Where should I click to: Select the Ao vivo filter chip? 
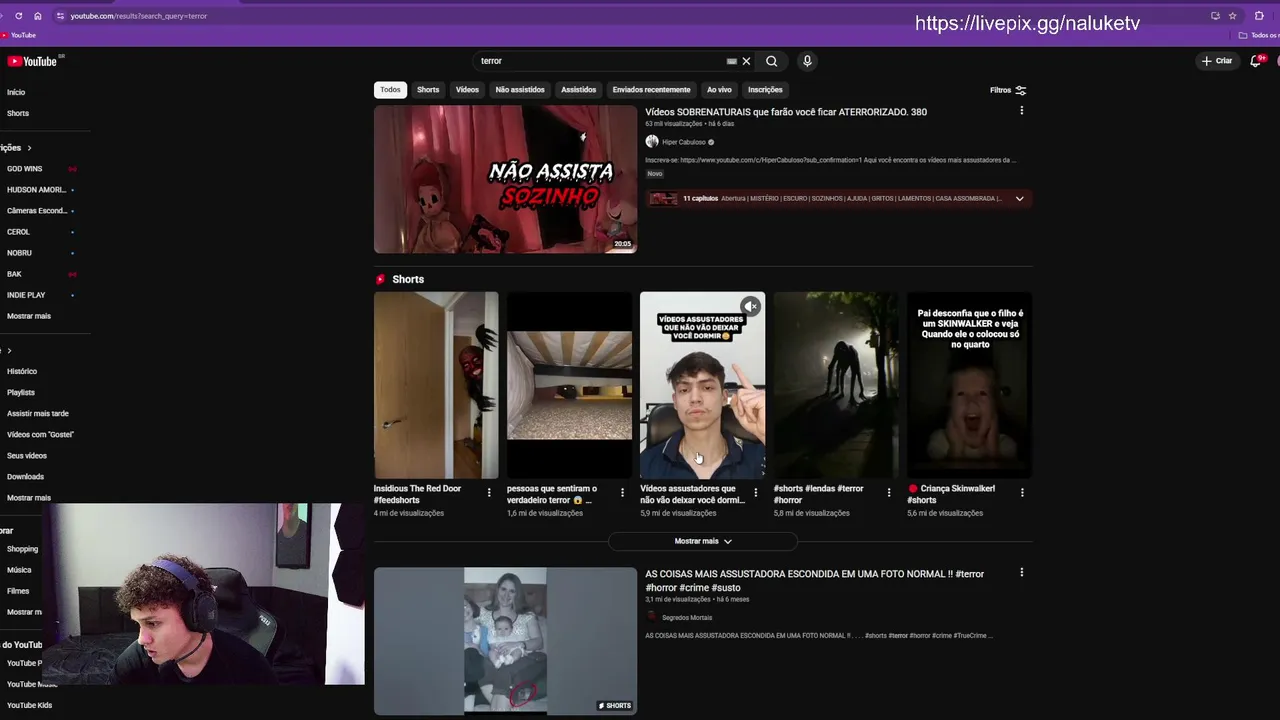[719, 90]
